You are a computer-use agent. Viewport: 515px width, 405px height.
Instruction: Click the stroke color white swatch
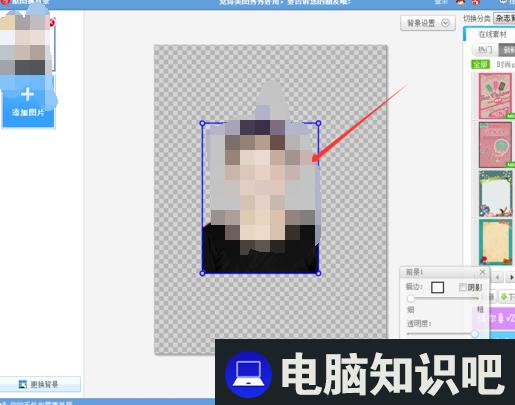(437, 287)
